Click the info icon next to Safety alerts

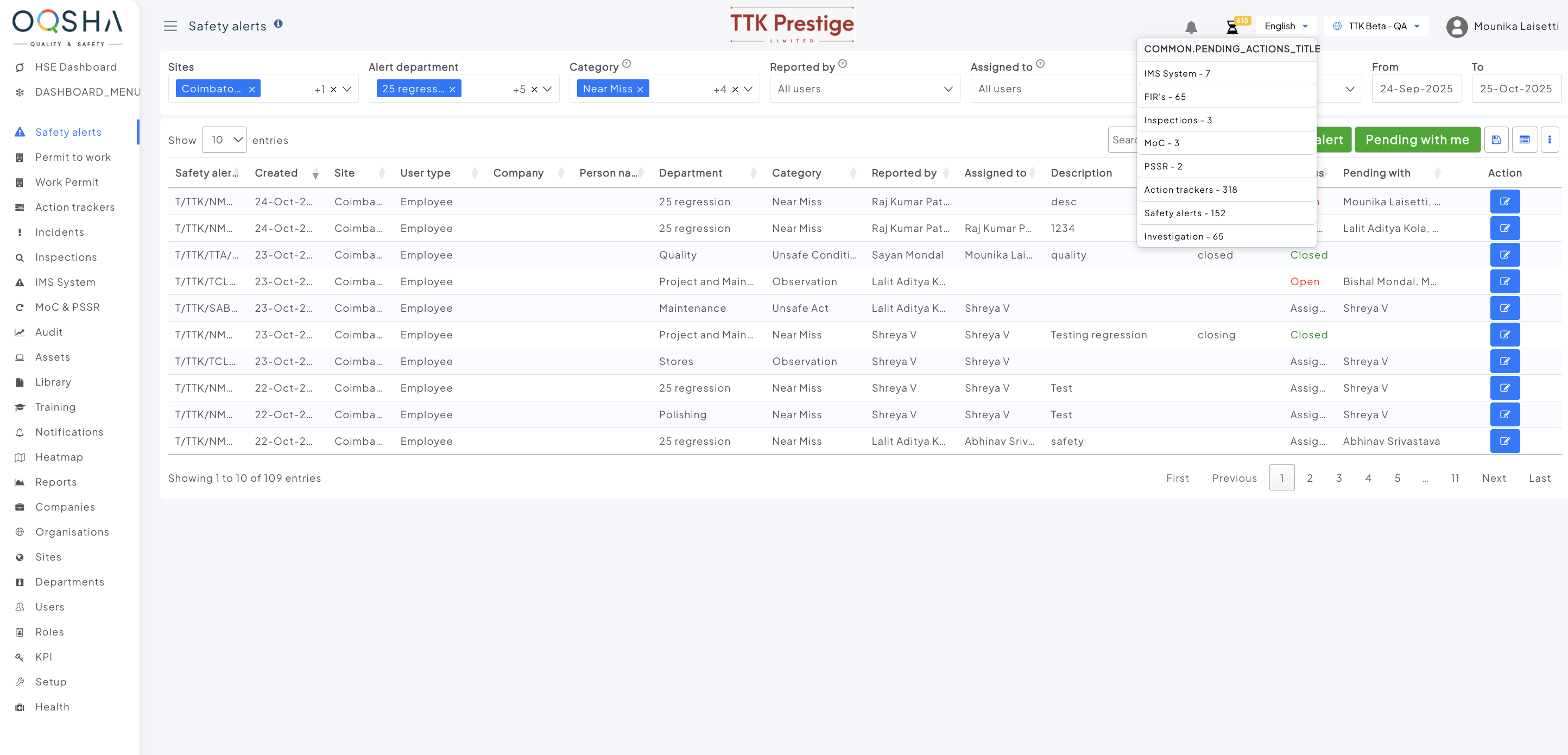click(x=278, y=24)
